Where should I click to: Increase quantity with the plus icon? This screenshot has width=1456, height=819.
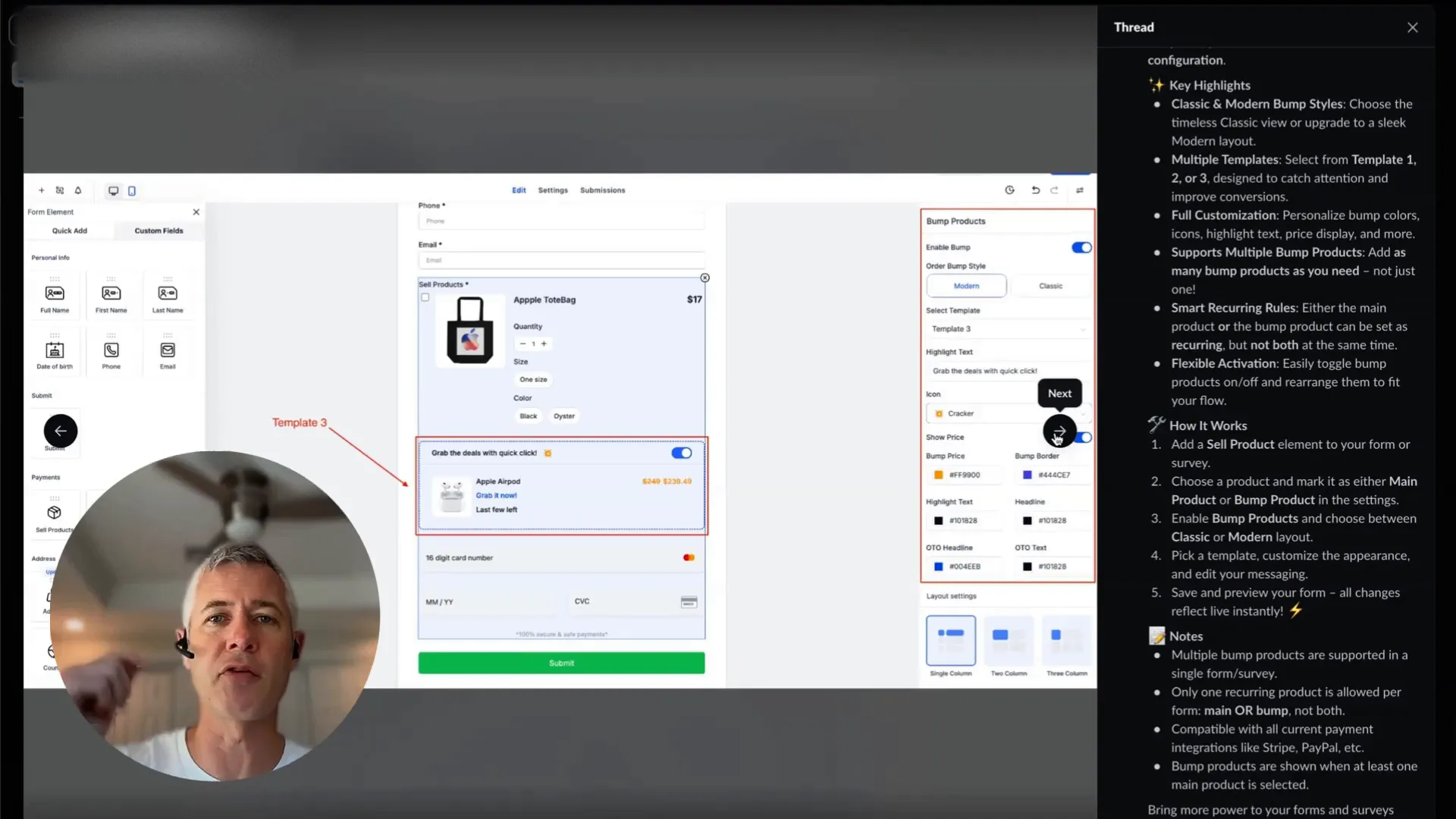click(x=544, y=344)
